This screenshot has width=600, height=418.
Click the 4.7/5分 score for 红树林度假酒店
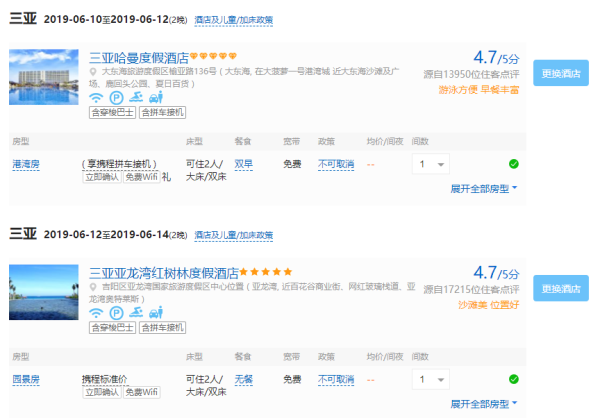pos(496,273)
